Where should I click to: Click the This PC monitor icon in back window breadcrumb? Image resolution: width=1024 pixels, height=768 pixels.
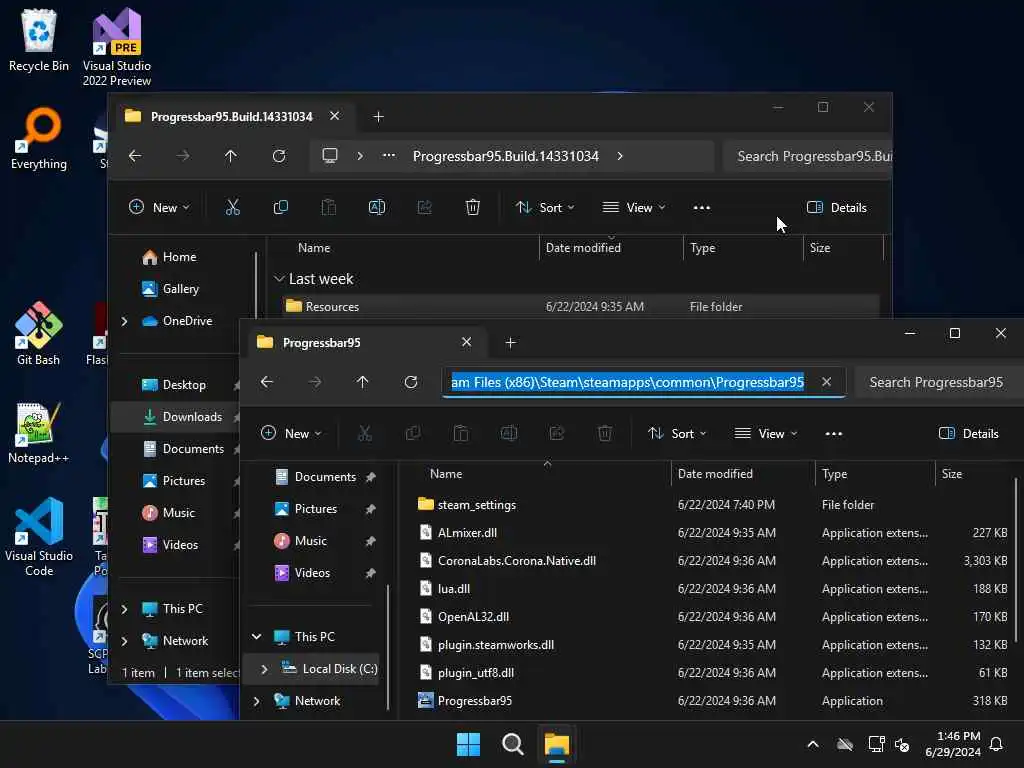click(x=330, y=156)
